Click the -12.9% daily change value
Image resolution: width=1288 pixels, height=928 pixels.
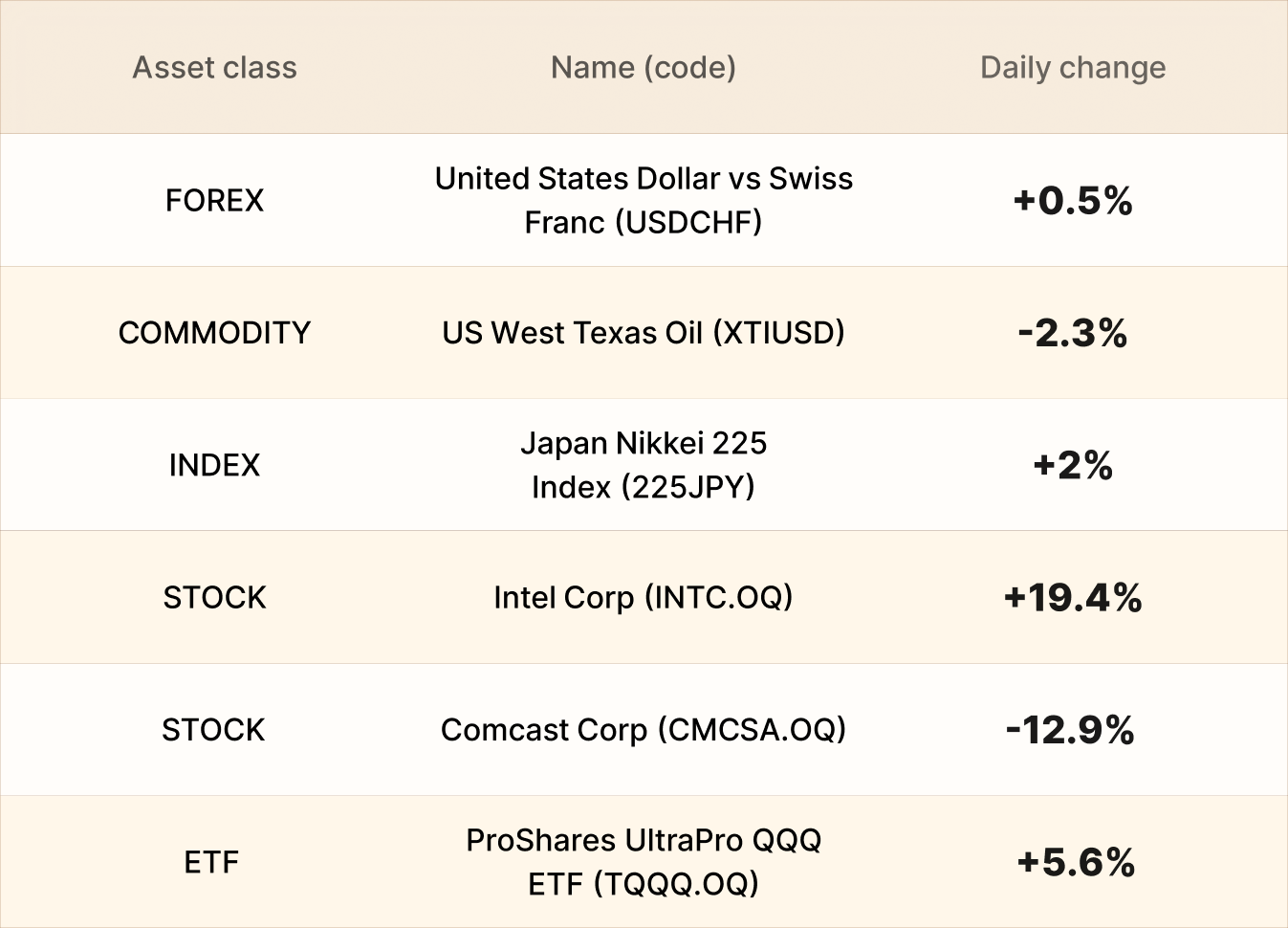[1070, 730]
